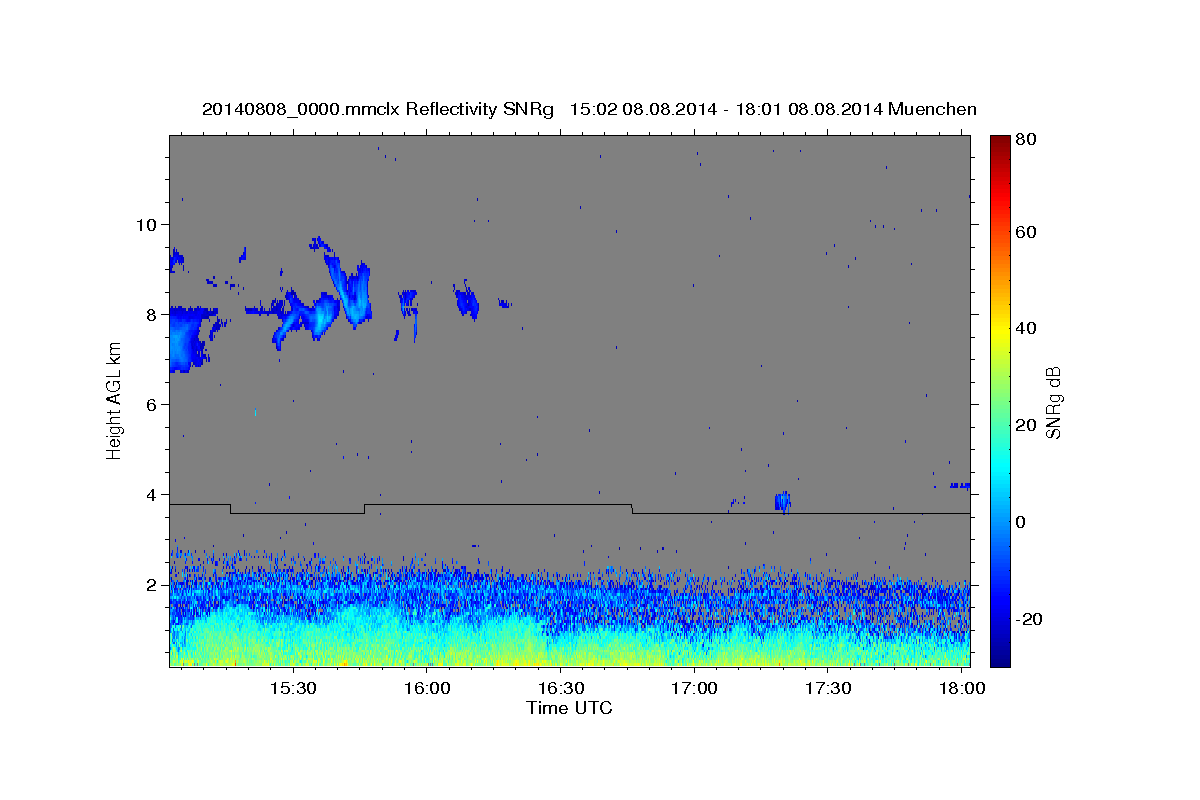The image size is (1200, 800).
Task: Click the height tick label 6
Action: click(152, 404)
